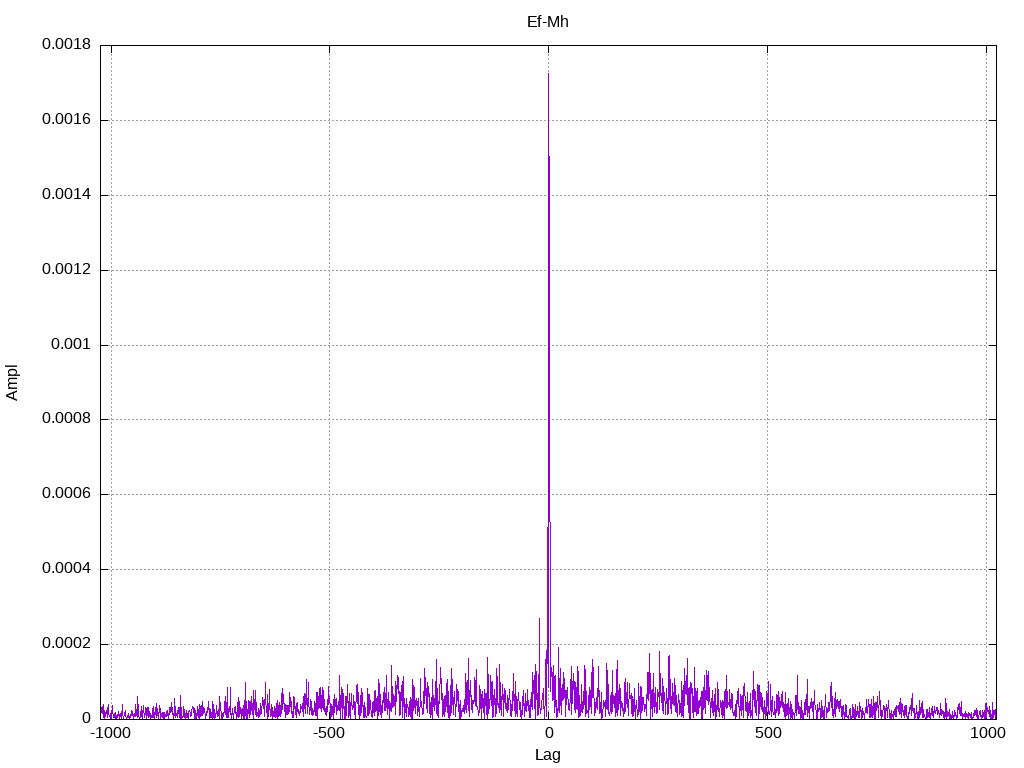
Task: Click the 0 x-axis tick label
Action: click(549, 733)
